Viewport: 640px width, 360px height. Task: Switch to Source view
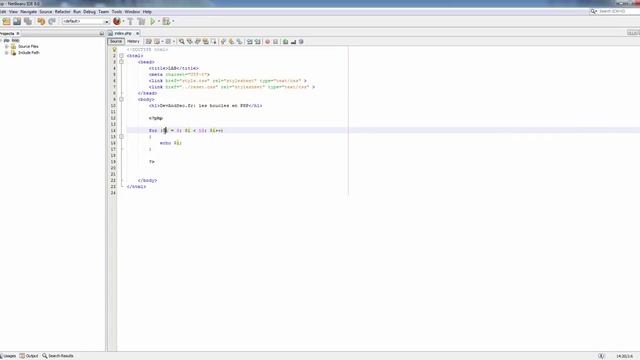pos(116,42)
